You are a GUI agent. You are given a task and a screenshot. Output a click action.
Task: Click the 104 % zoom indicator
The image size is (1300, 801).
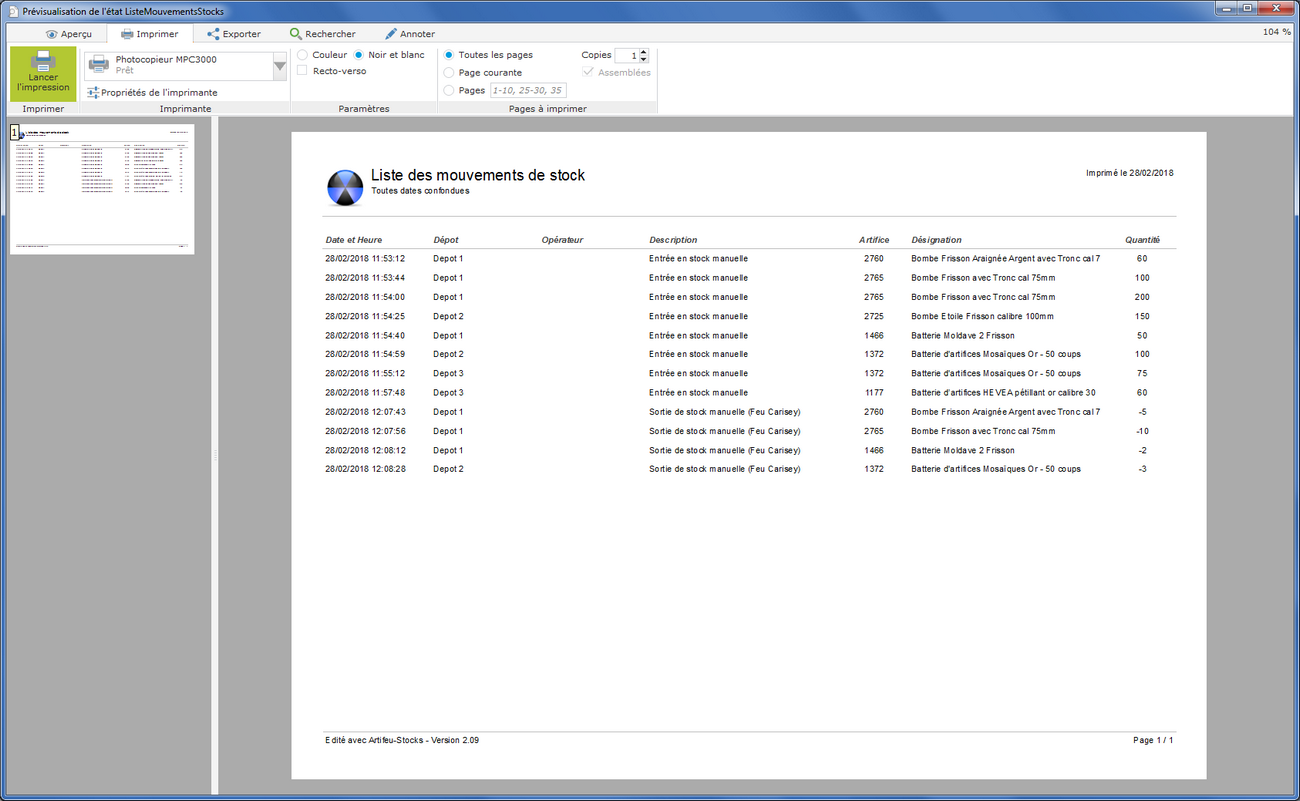pos(1276,32)
